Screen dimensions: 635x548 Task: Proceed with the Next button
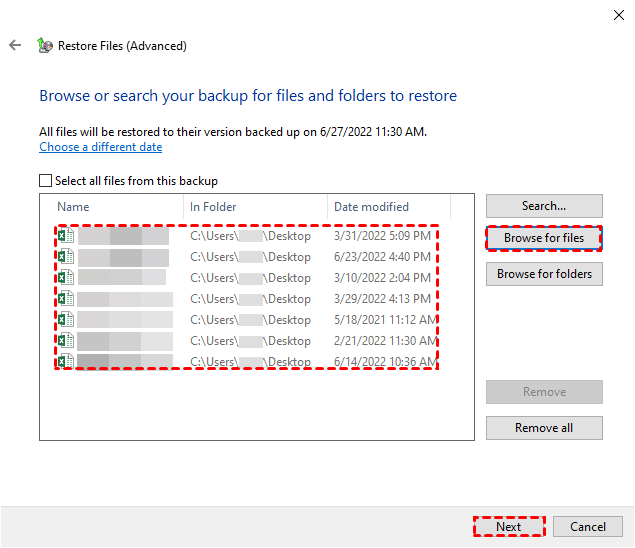point(508,527)
